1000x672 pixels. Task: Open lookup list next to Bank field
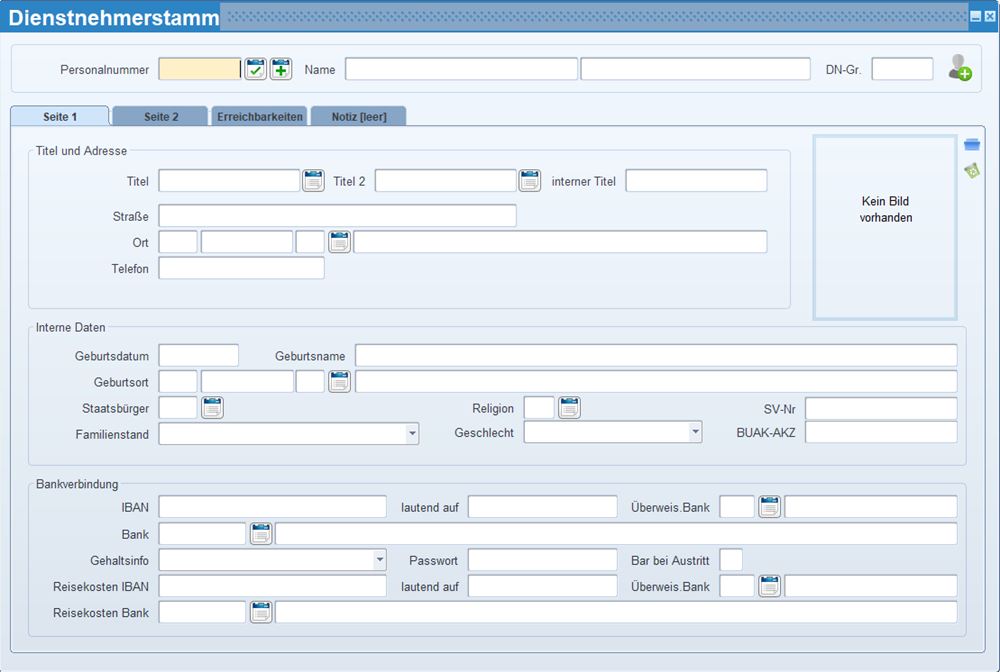point(261,534)
